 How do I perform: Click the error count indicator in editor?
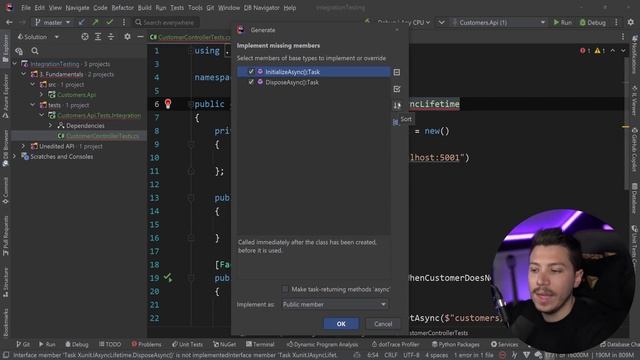pyautogui.click(x=585, y=51)
